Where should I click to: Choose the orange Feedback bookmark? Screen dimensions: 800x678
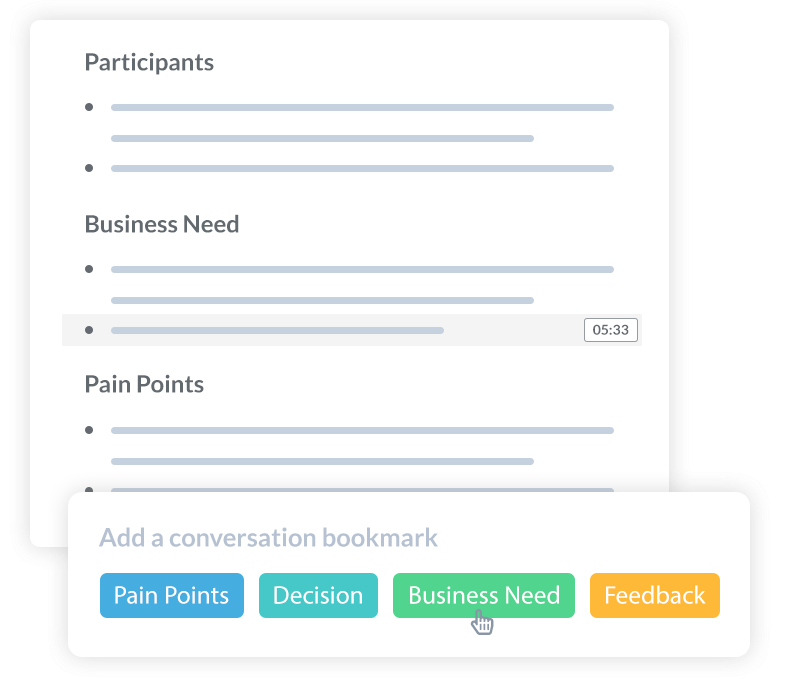click(655, 595)
